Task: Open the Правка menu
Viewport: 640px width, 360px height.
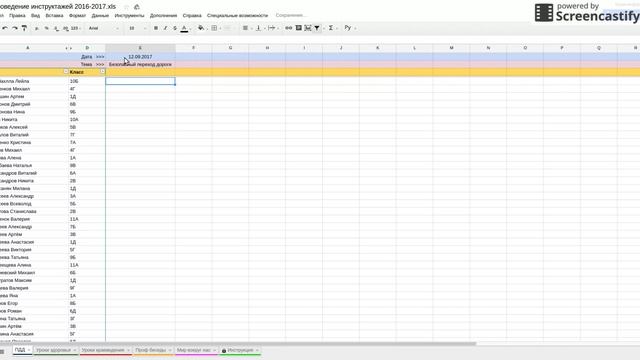Action: tap(17, 16)
